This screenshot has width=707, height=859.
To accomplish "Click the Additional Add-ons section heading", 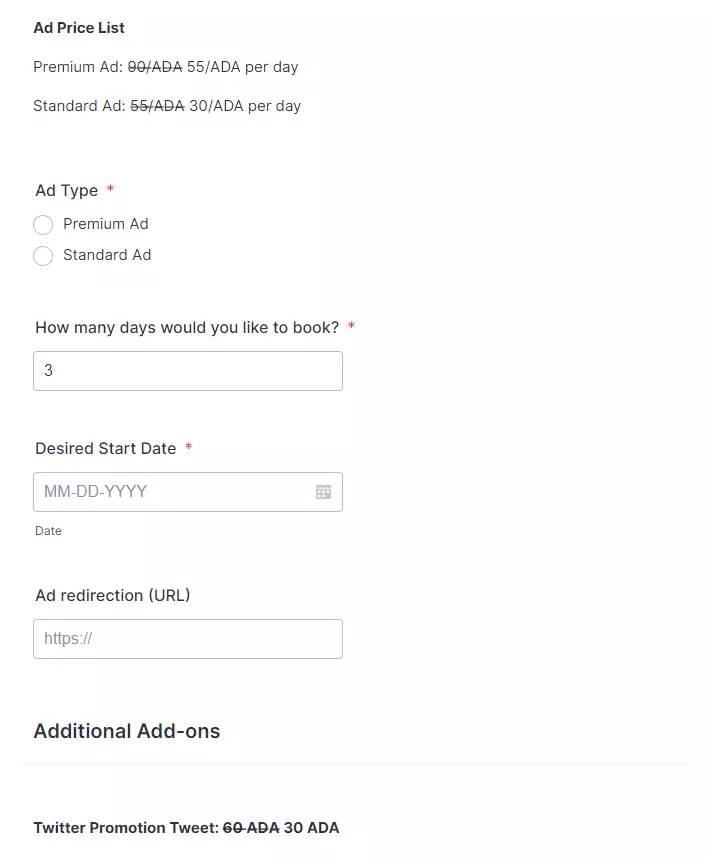I will point(127,731).
